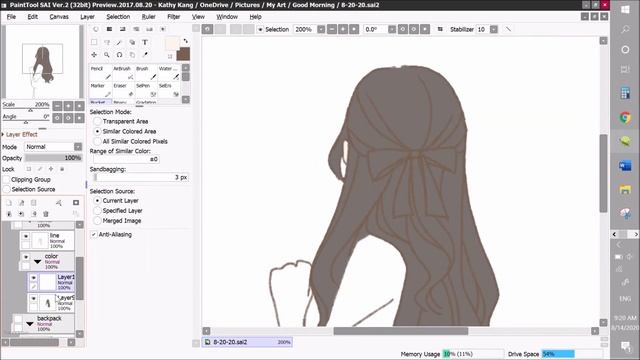Viewport: 640px width, 360px height.
Task: Toggle the Anti-Aliasing checkbox
Action: (94, 234)
